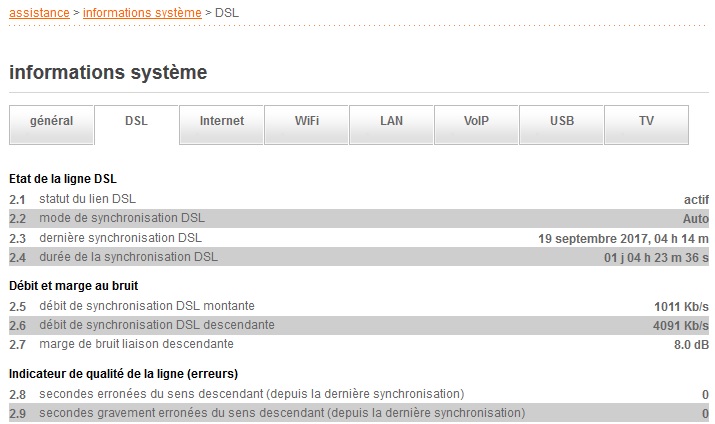This screenshot has height=424, width=715.
Task: Select the DSL tab
Action: click(136, 121)
